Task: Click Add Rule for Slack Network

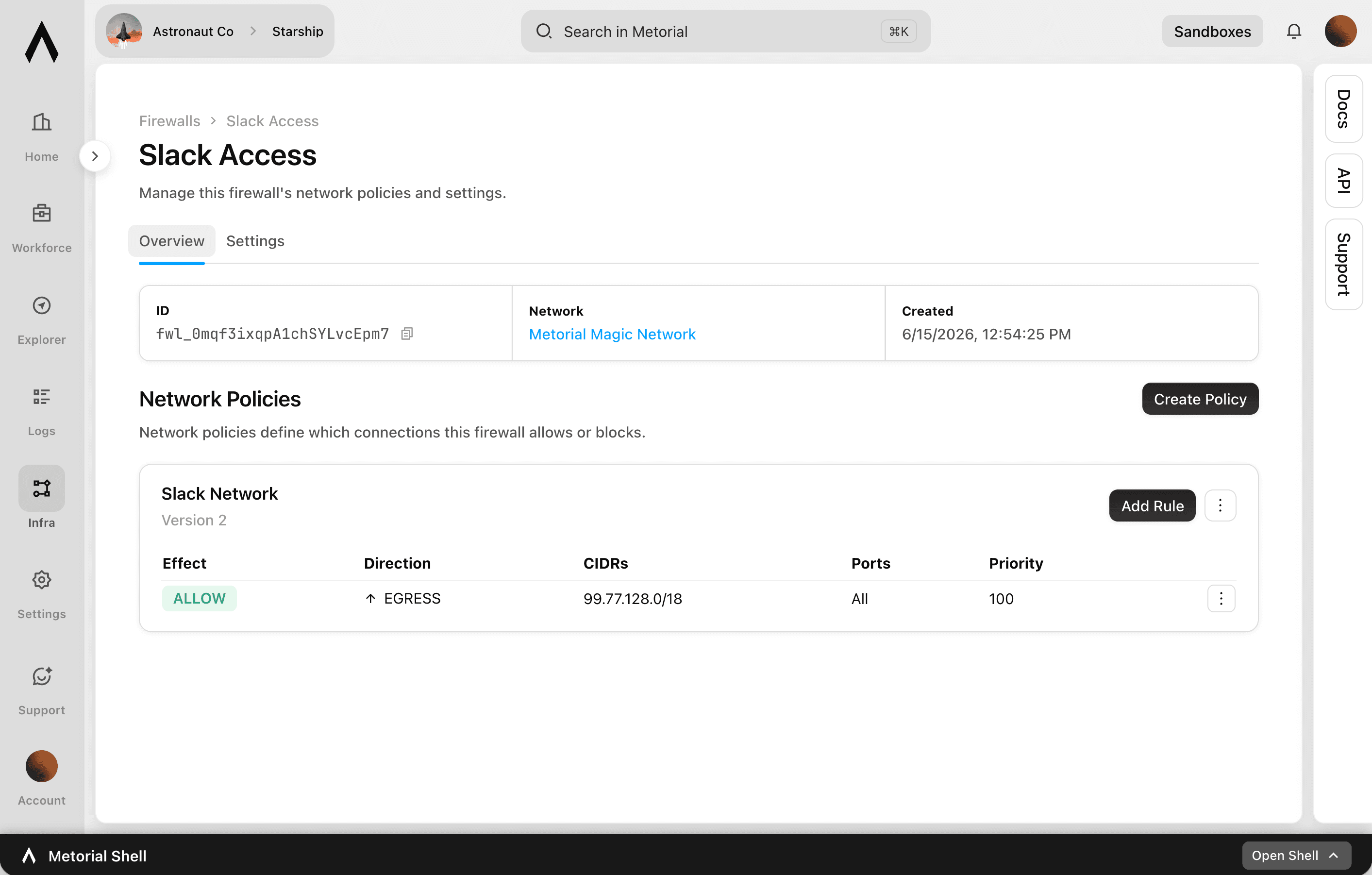Action: [x=1152, y=505]
